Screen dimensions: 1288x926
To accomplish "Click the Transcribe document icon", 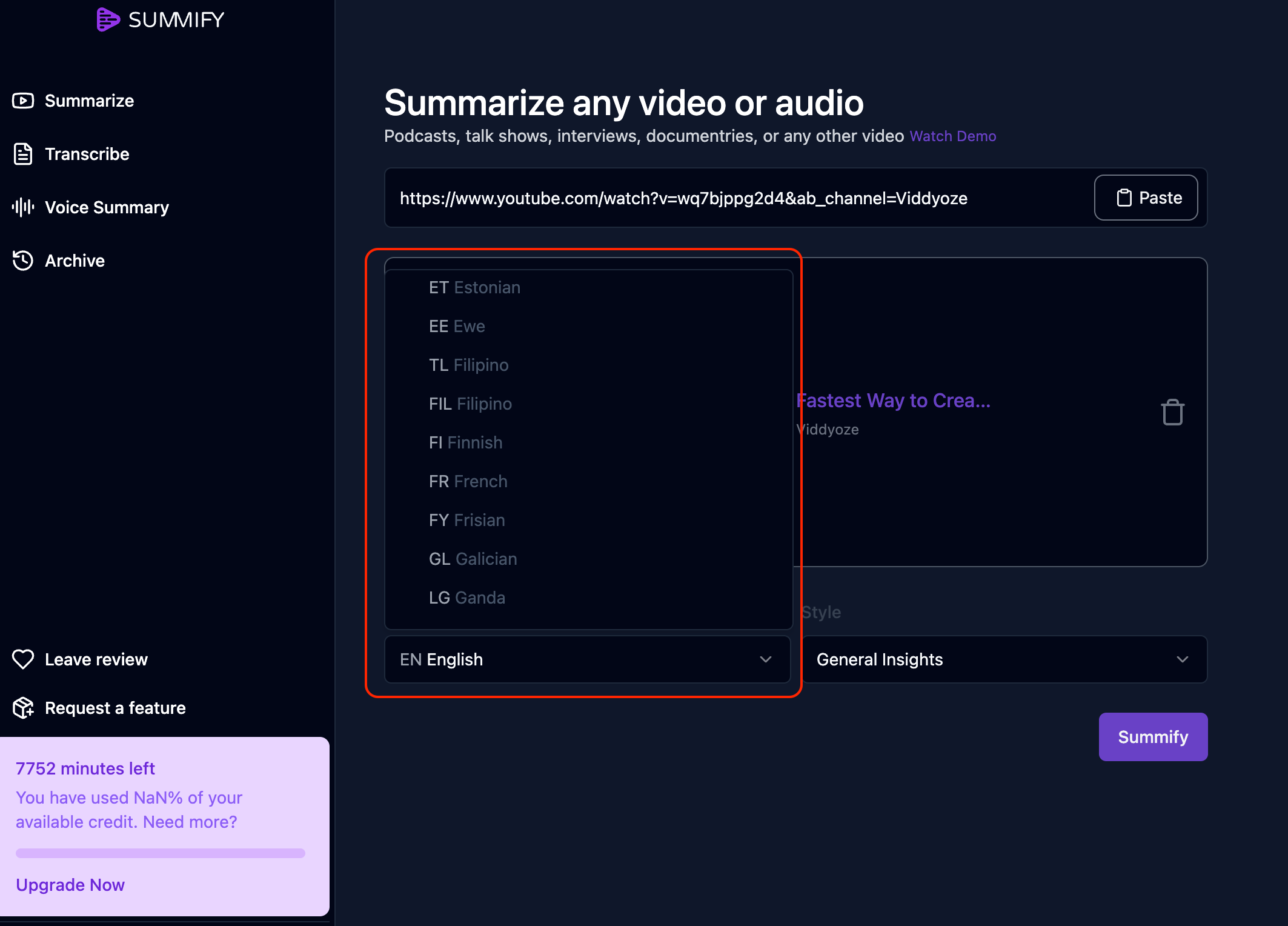I will pyautogui.click(x=23, y=154).
